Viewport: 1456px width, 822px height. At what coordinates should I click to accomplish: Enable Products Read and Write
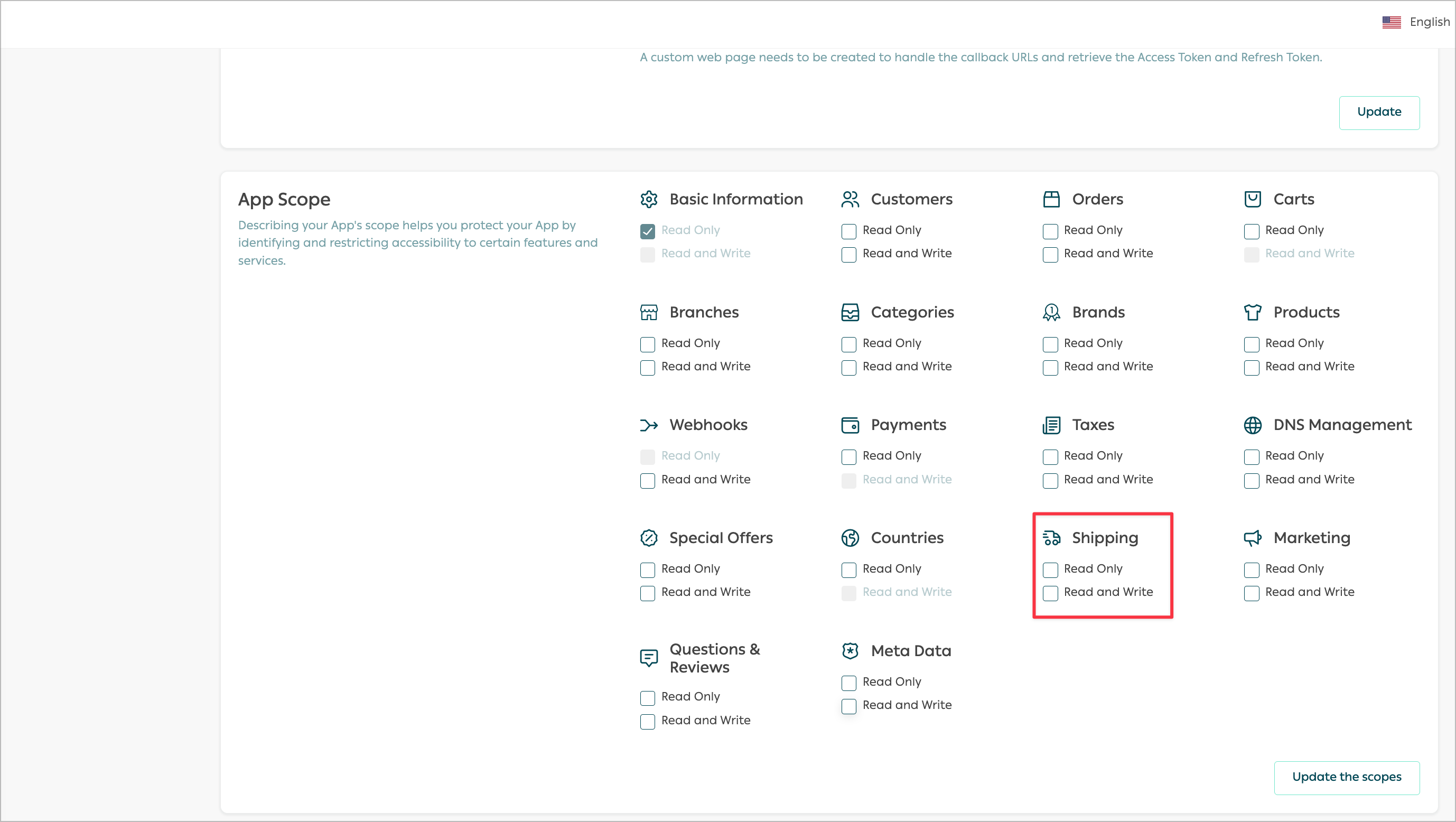[x=1251, y=368]
